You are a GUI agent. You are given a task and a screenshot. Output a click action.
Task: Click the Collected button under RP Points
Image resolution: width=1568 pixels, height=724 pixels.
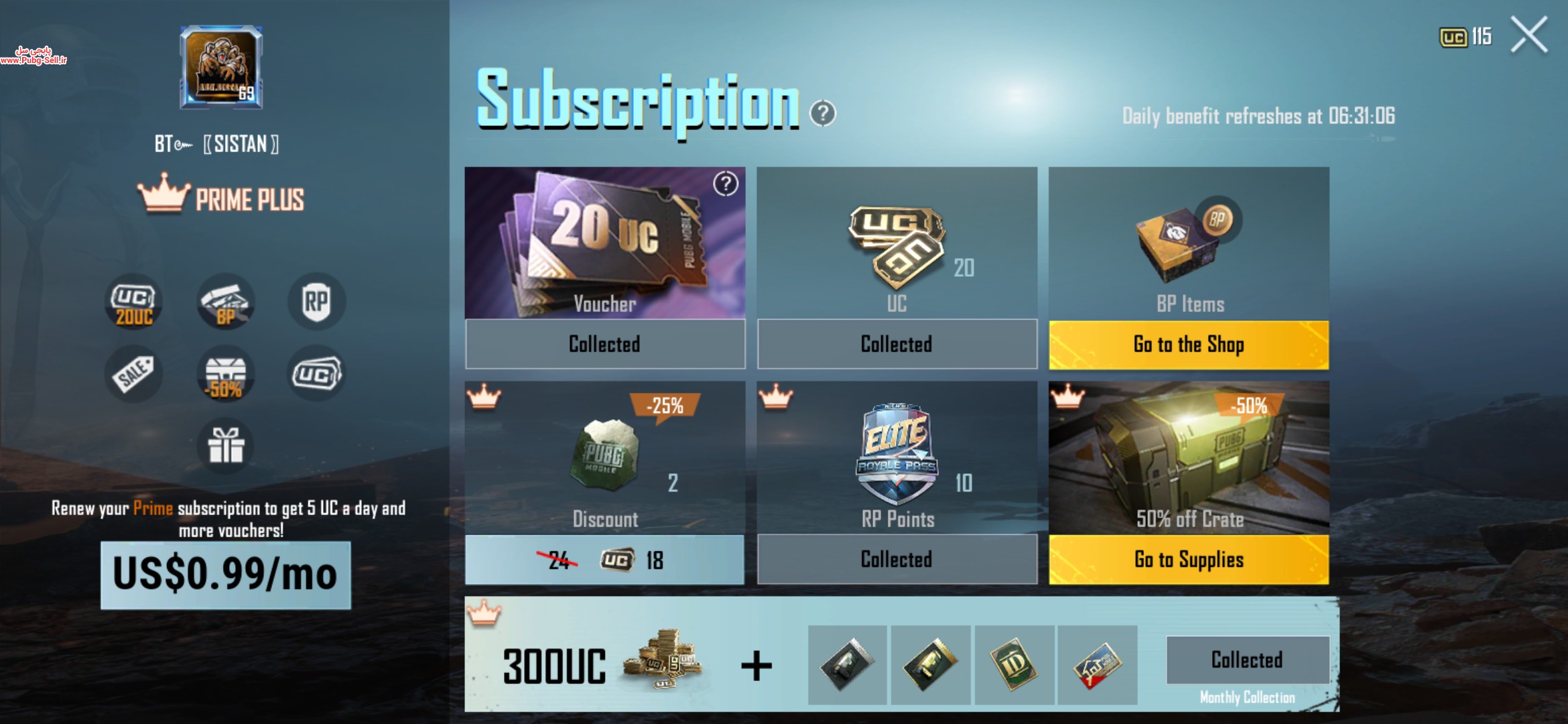tap(897, 559)
